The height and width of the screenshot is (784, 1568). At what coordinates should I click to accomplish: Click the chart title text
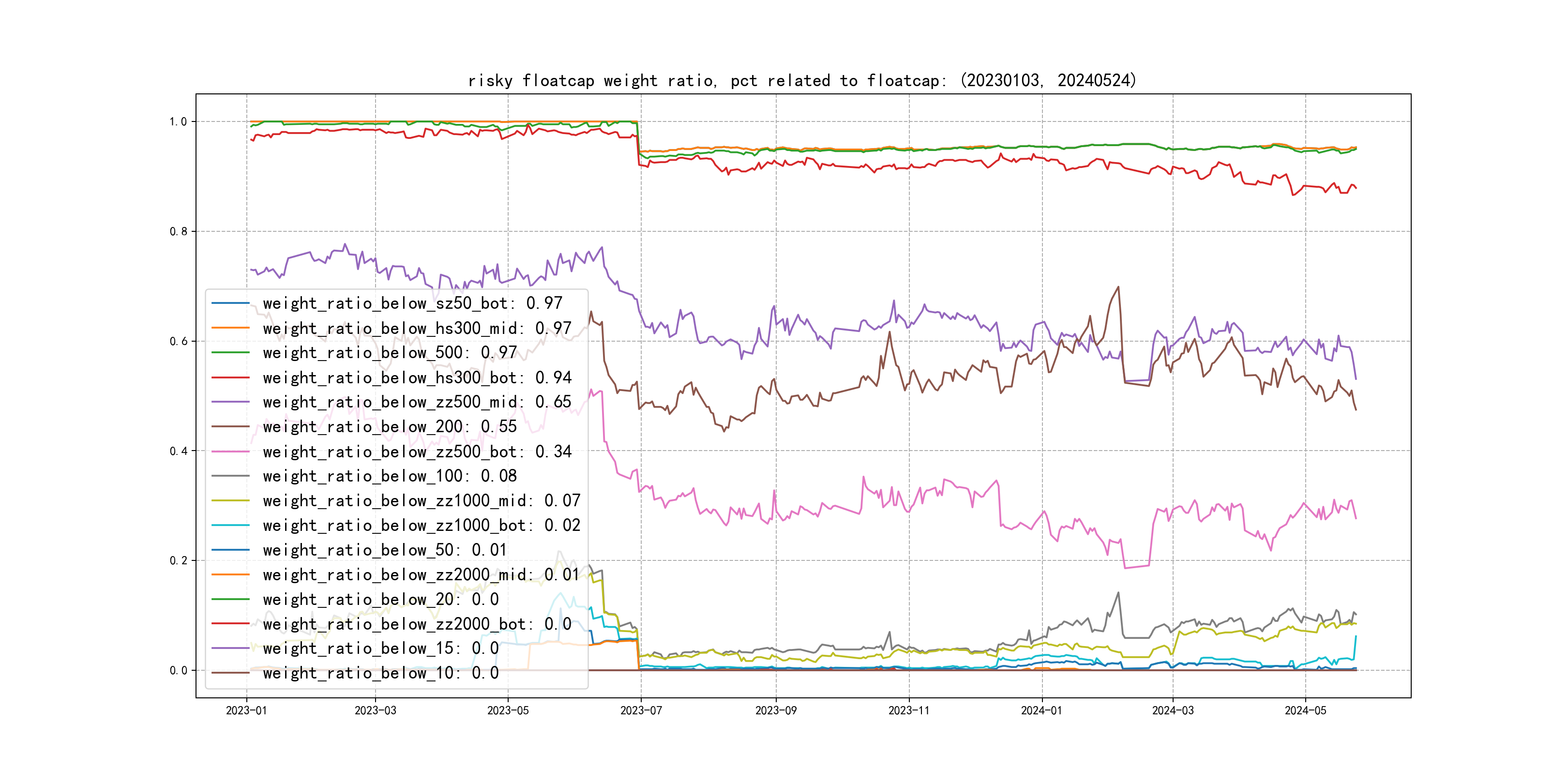pos(801,80)
